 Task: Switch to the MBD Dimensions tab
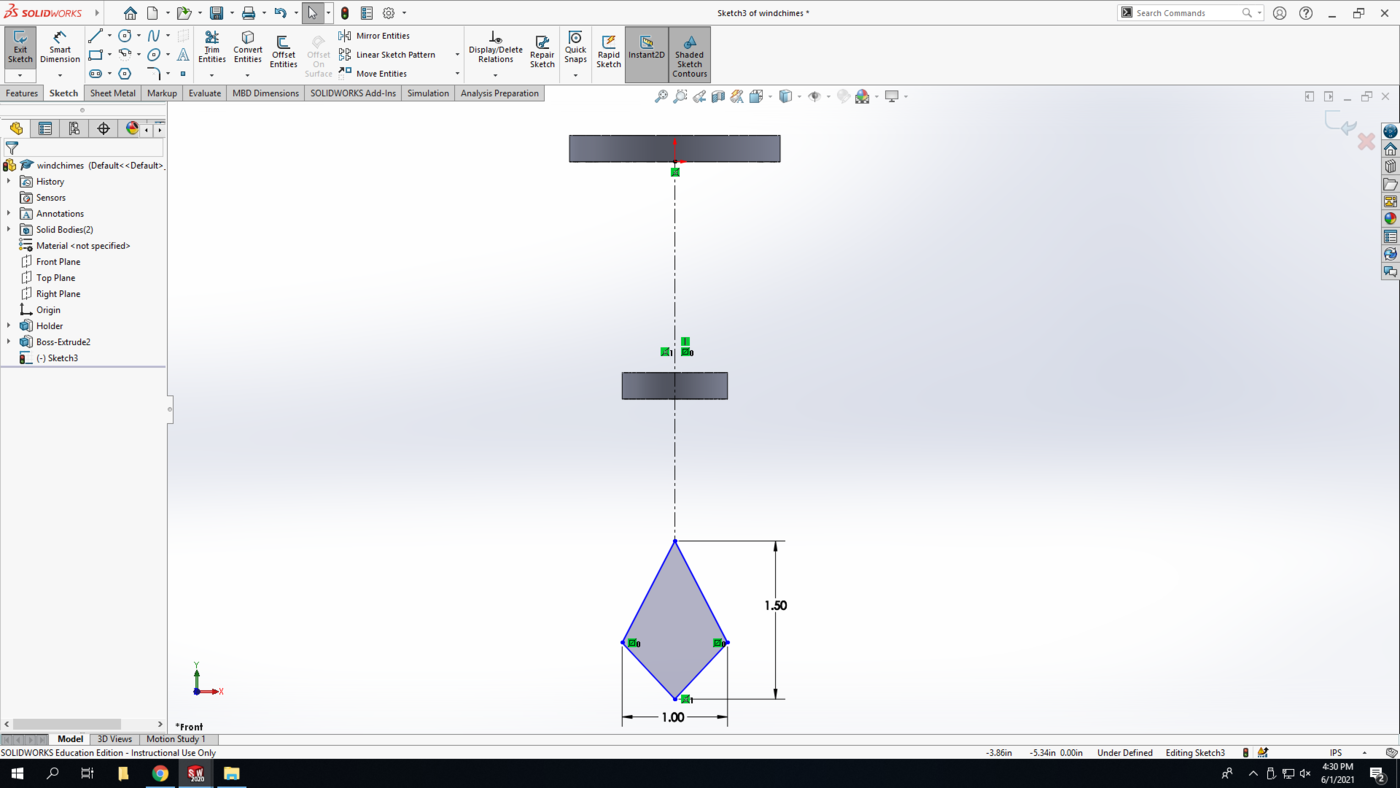point(266,93)
